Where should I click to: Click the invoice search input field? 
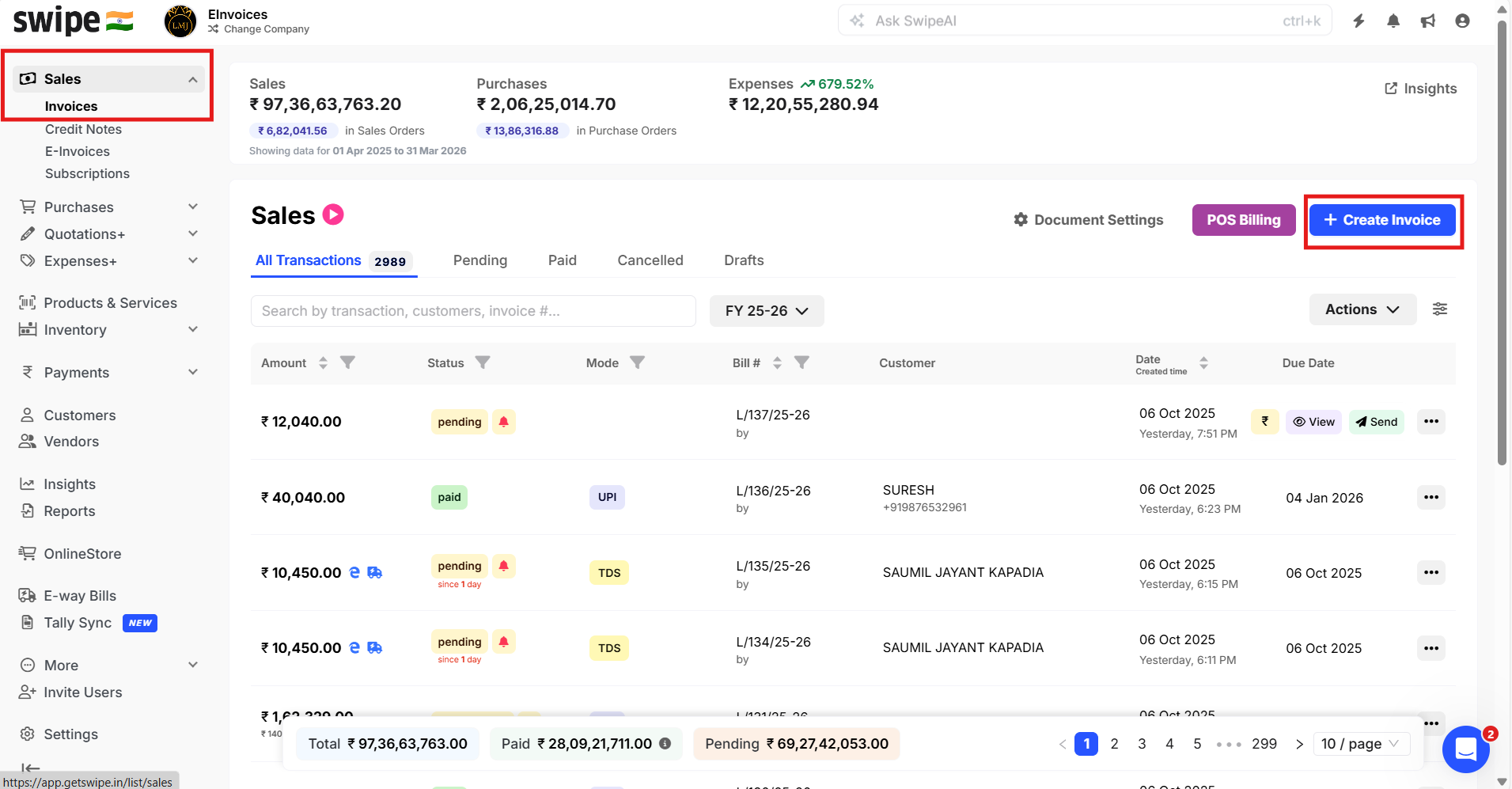[x=472, y=311]
